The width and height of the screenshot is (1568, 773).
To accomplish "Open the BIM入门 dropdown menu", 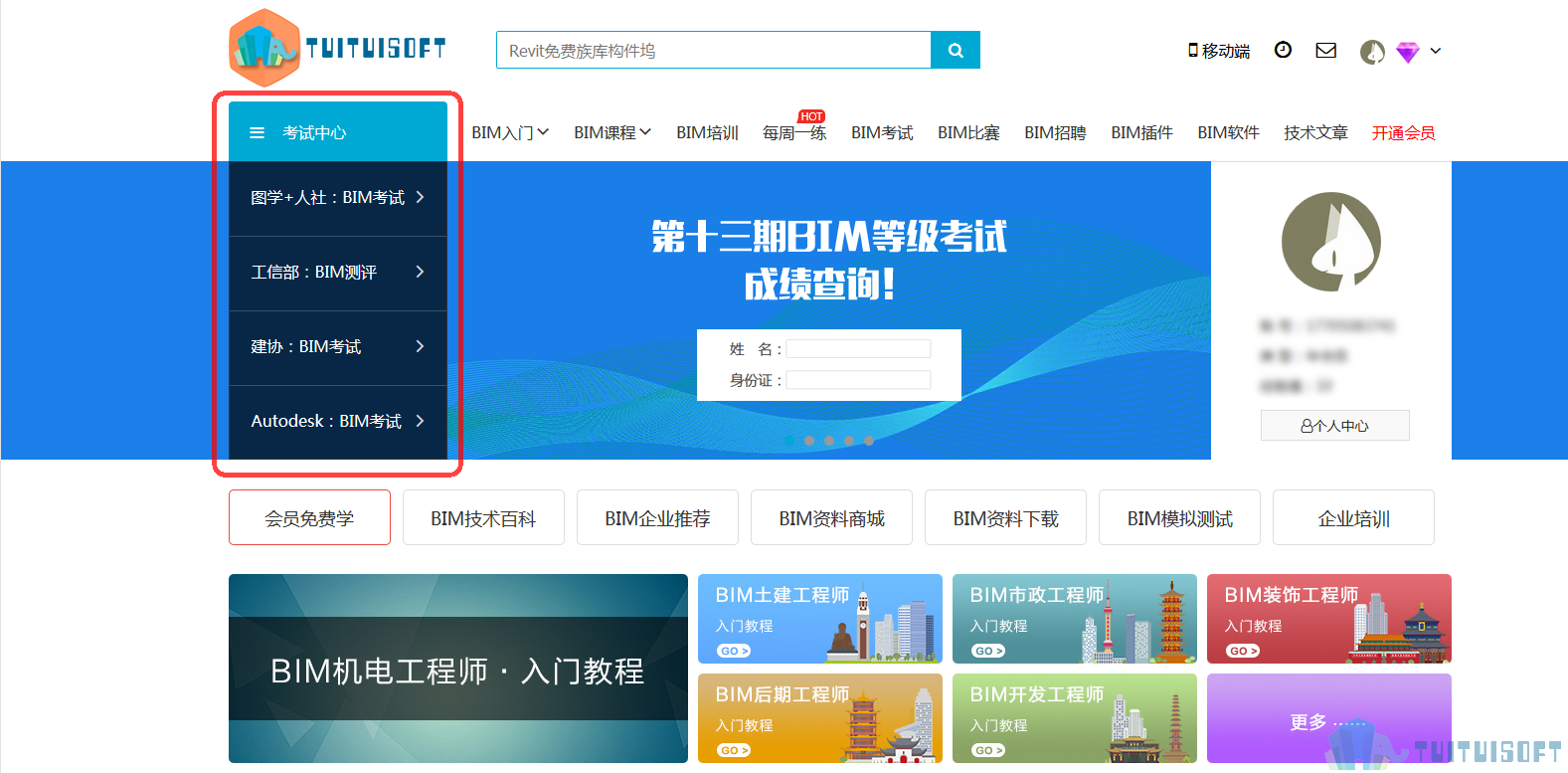I will point(510,132).
